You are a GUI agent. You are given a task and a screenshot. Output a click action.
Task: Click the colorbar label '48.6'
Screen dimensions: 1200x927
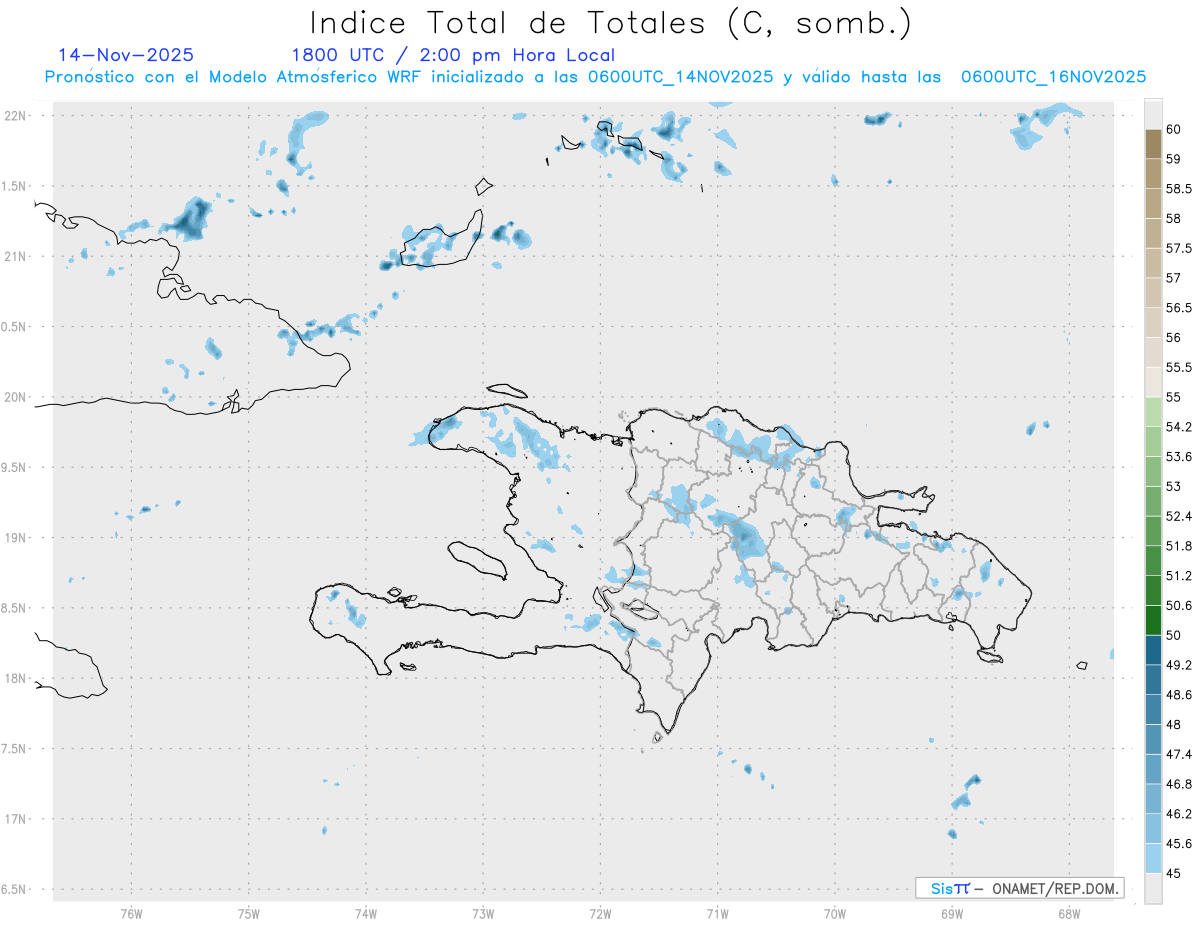point(1179,695)
